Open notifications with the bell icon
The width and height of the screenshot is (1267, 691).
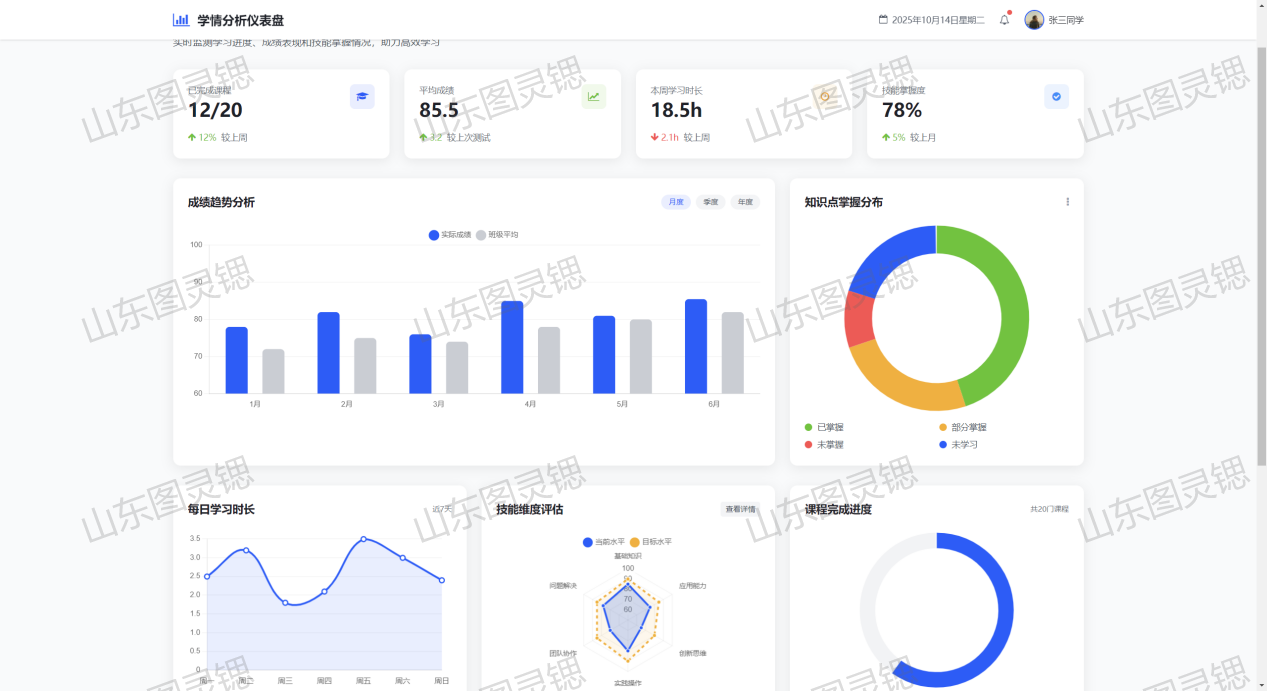click(x=1004, y=20)
